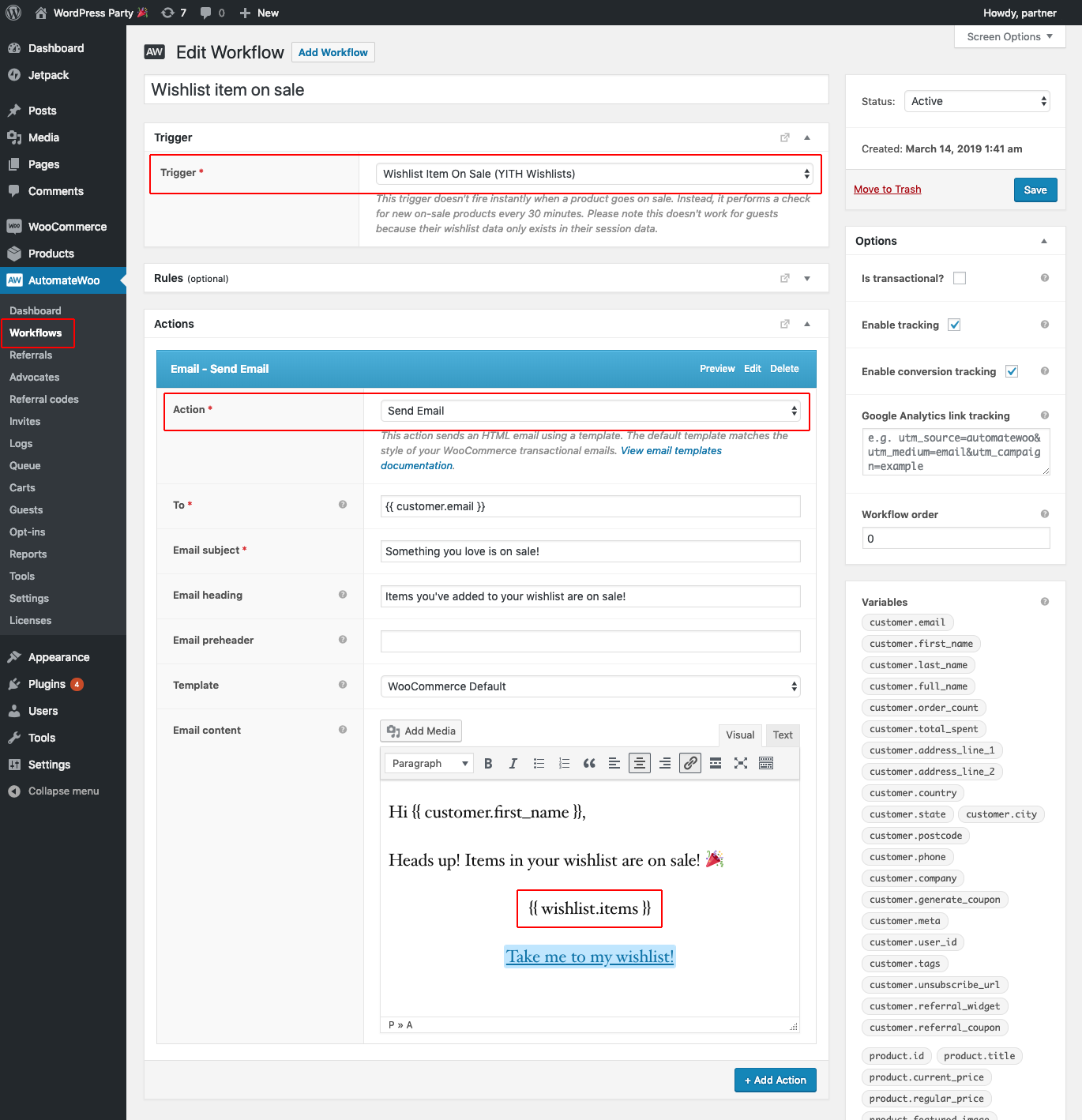The image size is (1082, 1120).
Task: Open the updates icon showing 7
Action: click(x=174, y=13)
